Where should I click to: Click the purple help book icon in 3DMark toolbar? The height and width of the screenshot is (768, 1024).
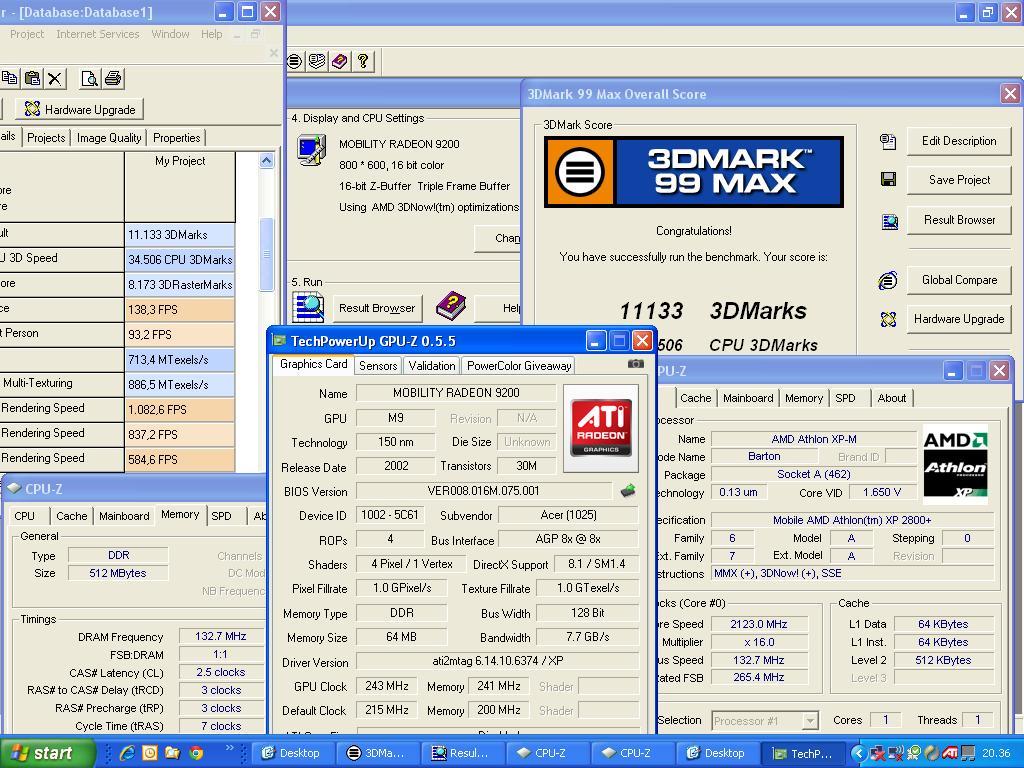pyautogui.click(x=340, y=61)
